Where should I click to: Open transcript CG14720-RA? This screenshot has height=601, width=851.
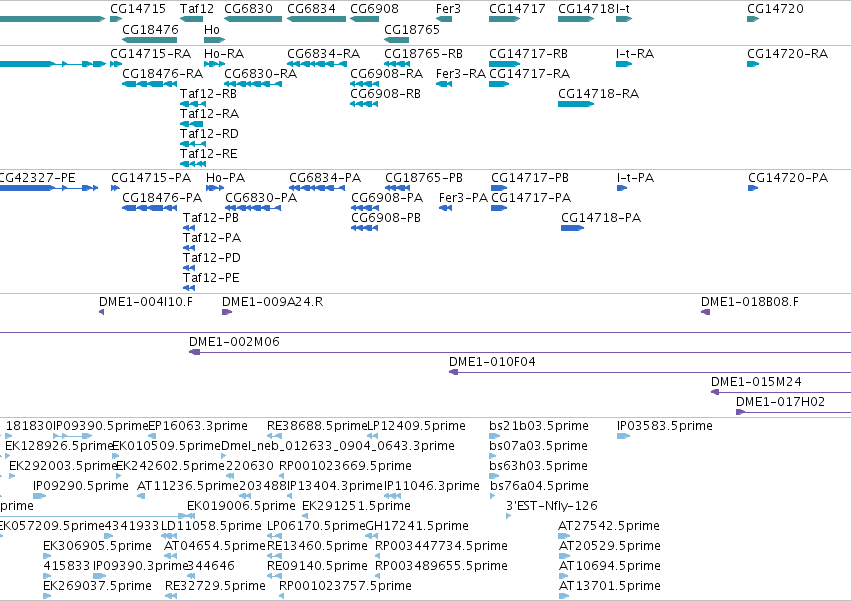pyautogui.click(x=788, y=54)
